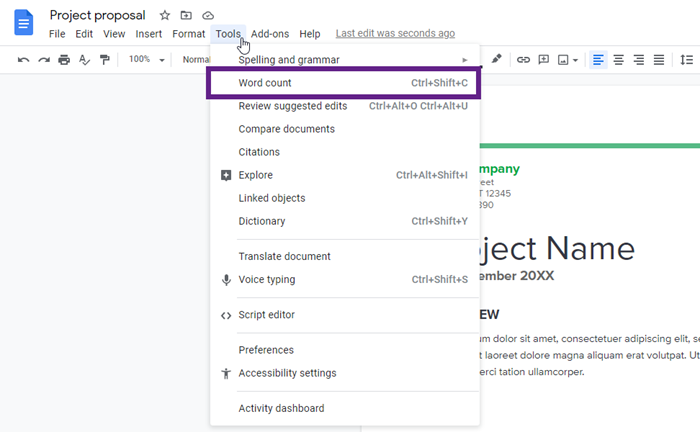Open the insert image dropdown arrow
Screen dimensions: 700x432
coord(575,60)
